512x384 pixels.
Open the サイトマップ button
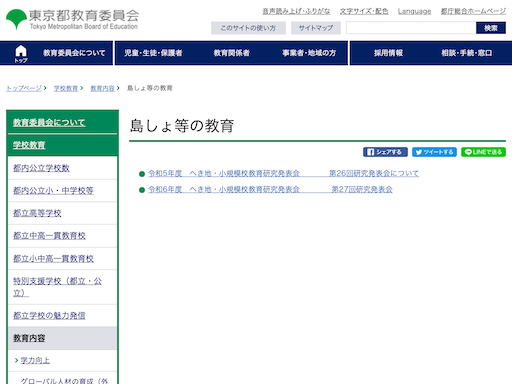click(x=316, y=28)
